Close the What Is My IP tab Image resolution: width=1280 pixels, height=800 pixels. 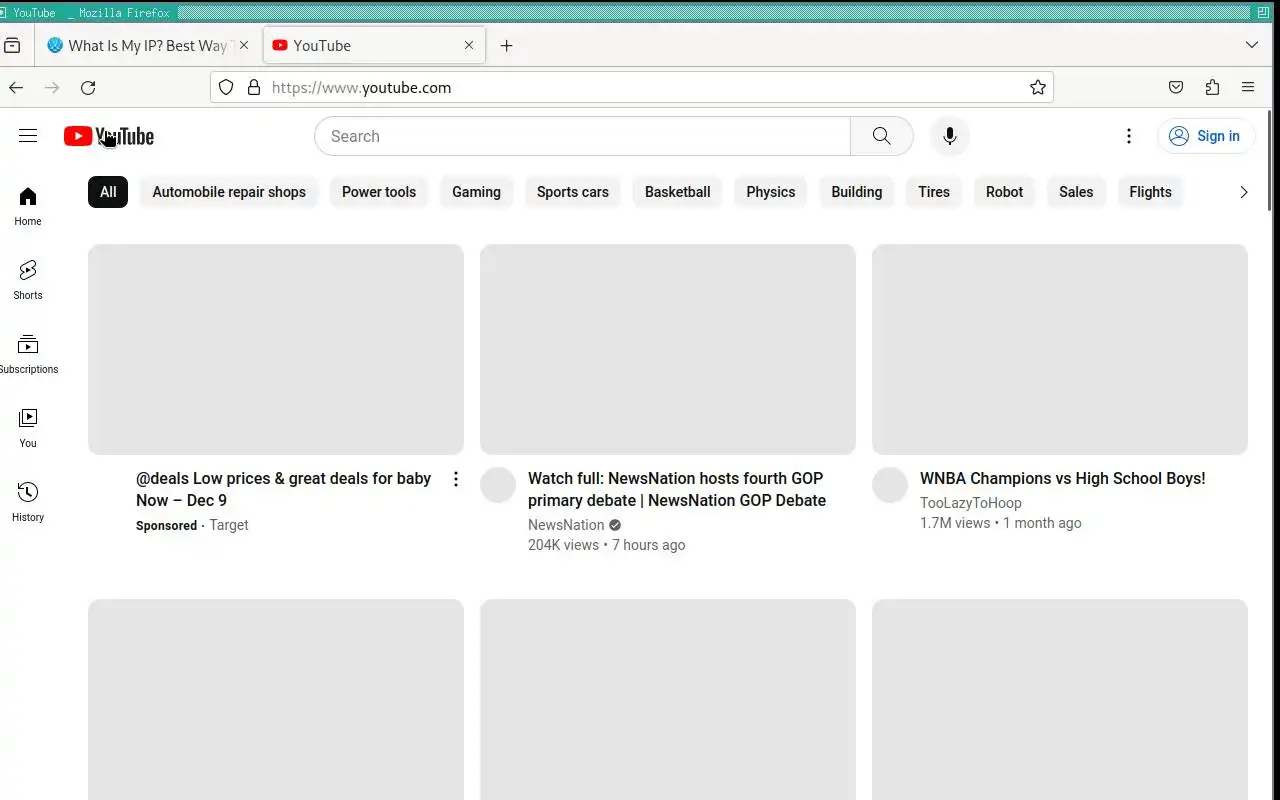[244, 46]
